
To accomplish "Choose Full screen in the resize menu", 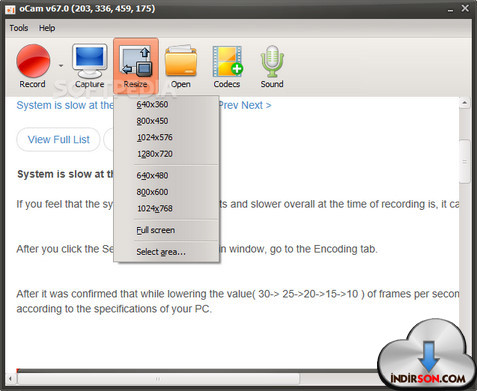I will click(166, 230).
